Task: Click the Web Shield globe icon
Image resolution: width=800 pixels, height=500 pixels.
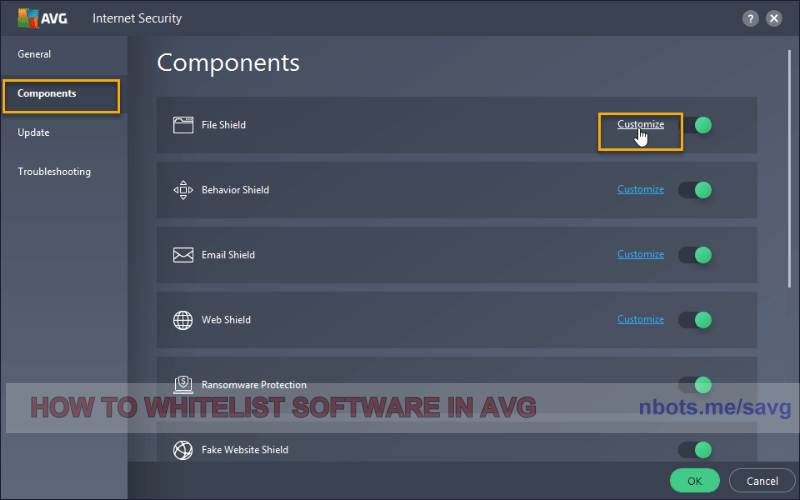Action: [x=183, y=320]
